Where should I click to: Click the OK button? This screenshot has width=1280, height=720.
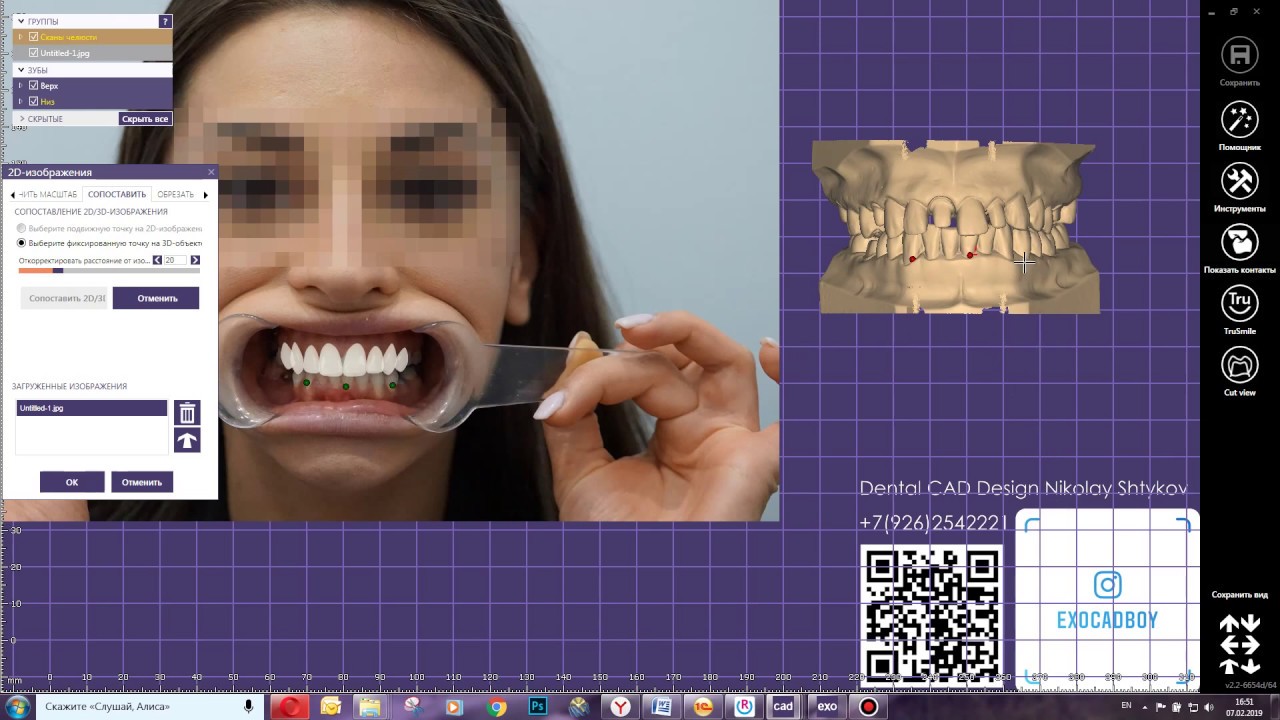(72, 482)
